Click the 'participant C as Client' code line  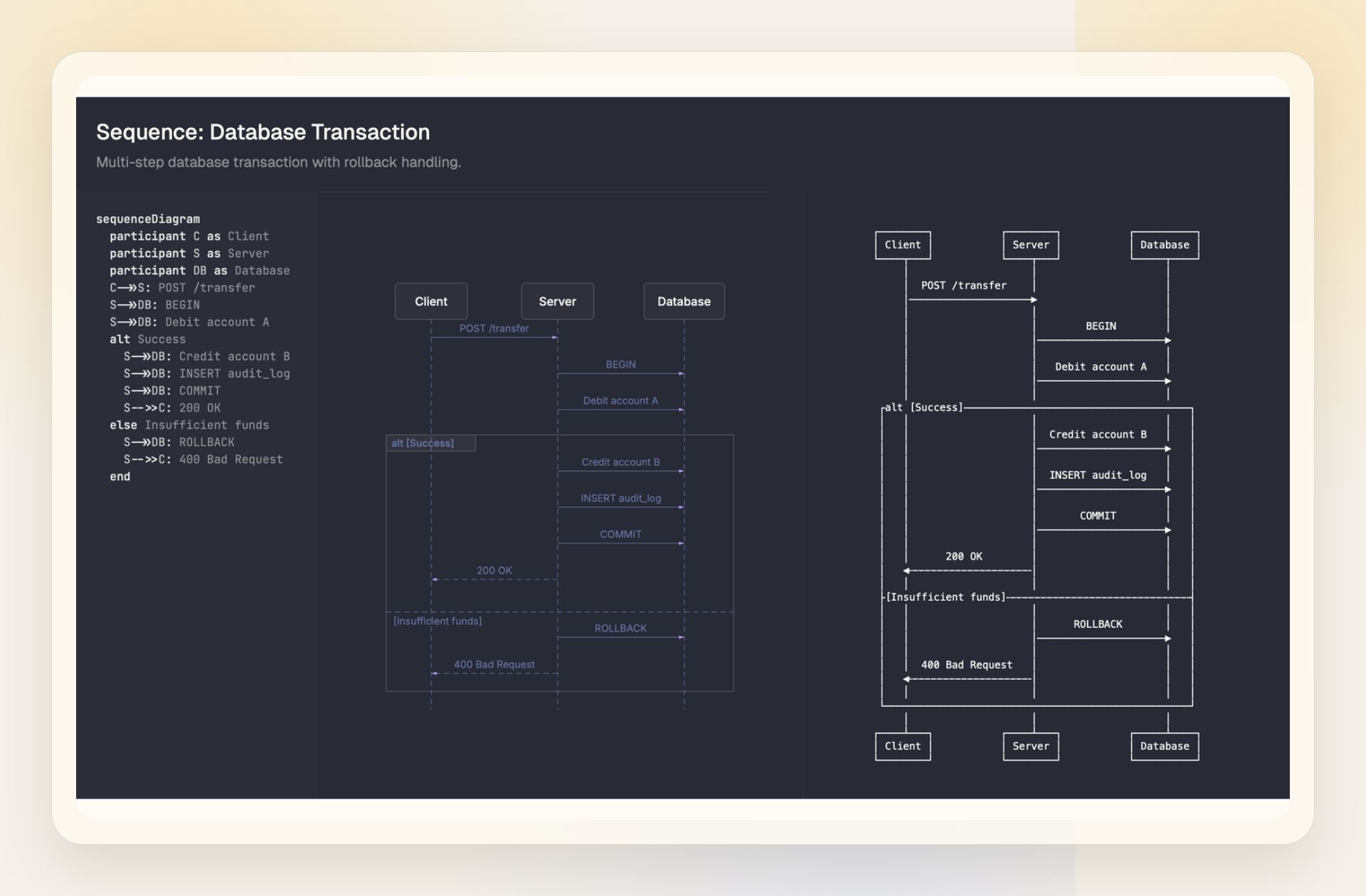(189, 236)
